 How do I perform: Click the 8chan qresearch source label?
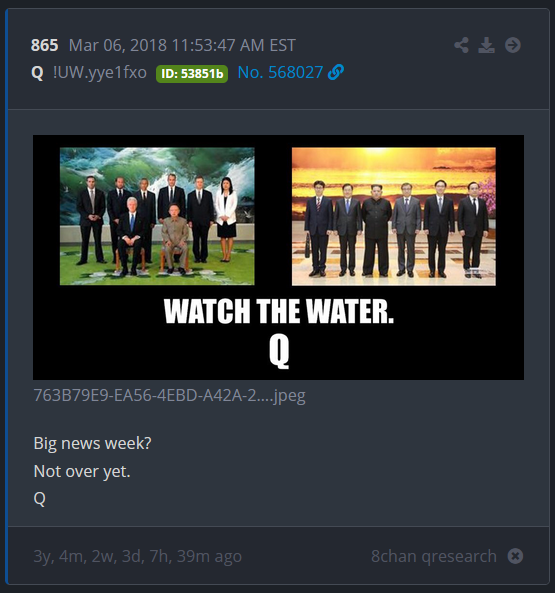[x=434, y=556]
